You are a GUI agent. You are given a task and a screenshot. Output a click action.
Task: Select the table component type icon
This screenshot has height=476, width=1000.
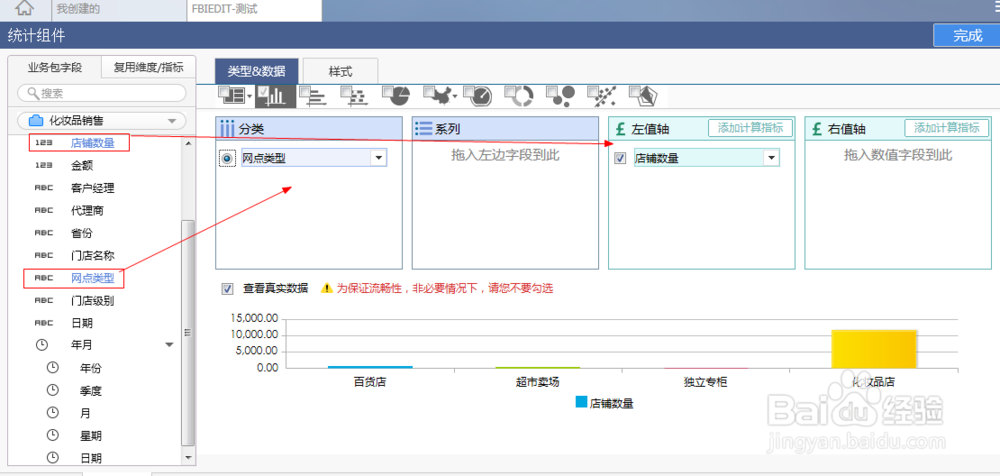pyautogui.click(x=232, y=96)
